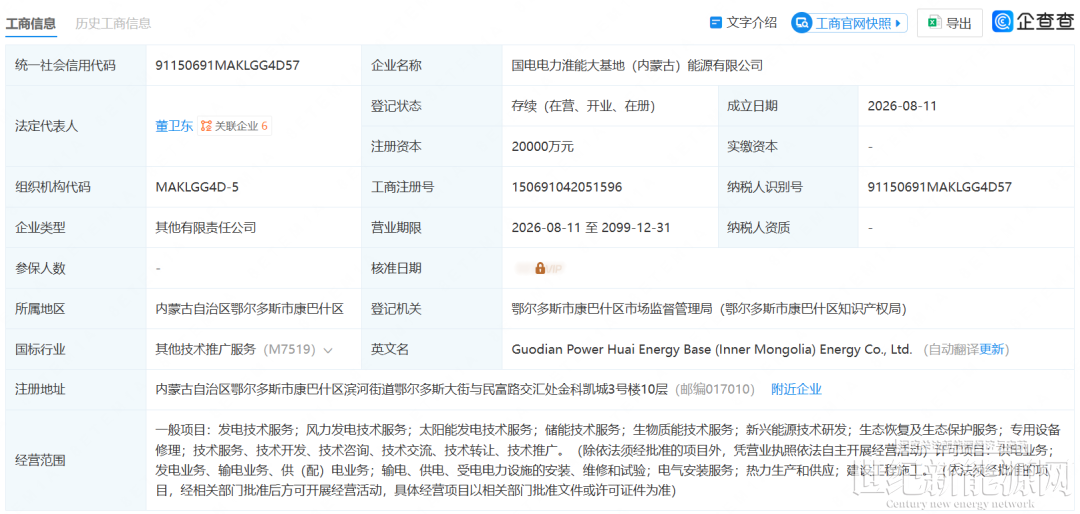Click the 法定代表人 label cell
Viewport: 1080px width, 514px height.
76,126
